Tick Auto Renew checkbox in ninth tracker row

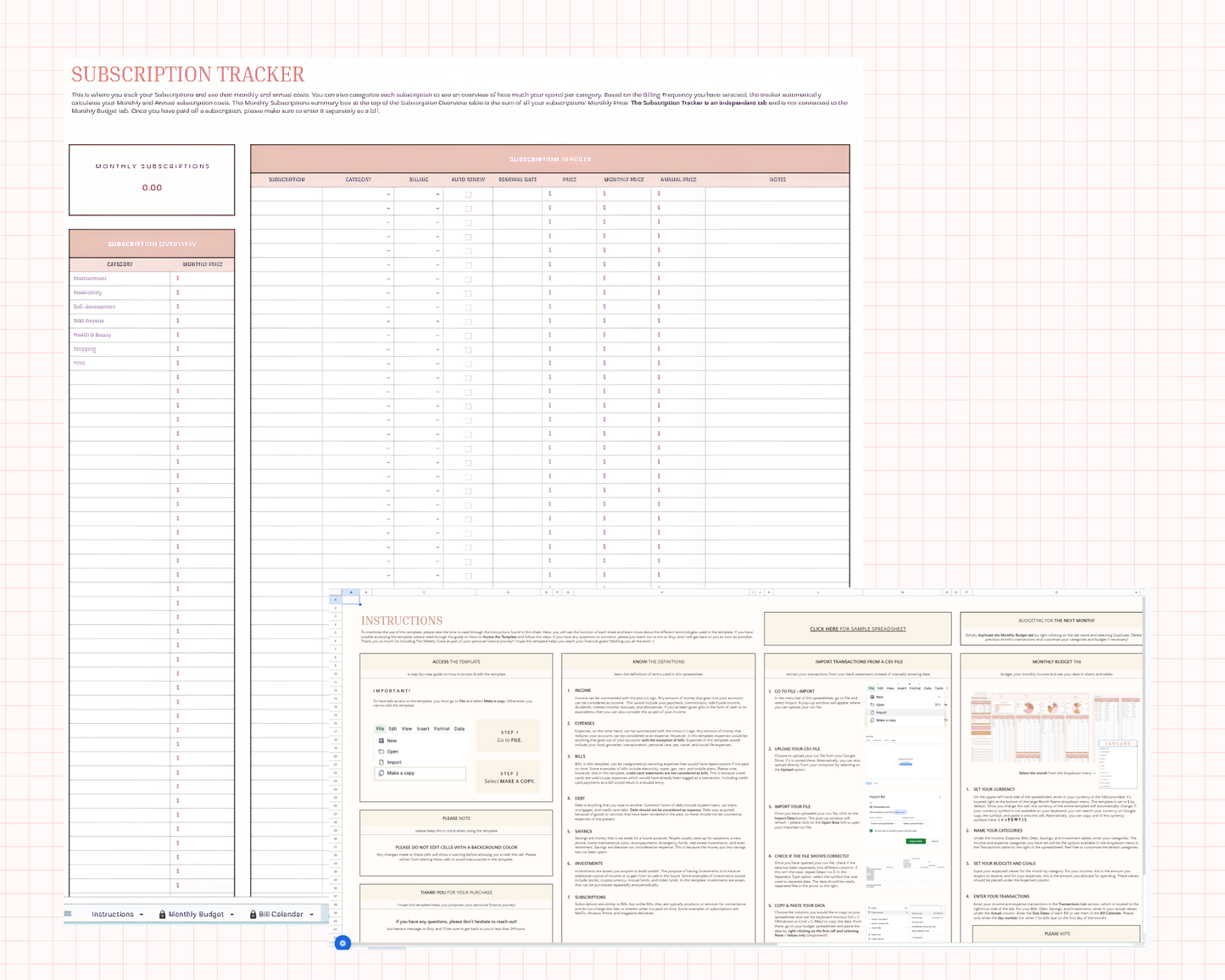(468, 307)
